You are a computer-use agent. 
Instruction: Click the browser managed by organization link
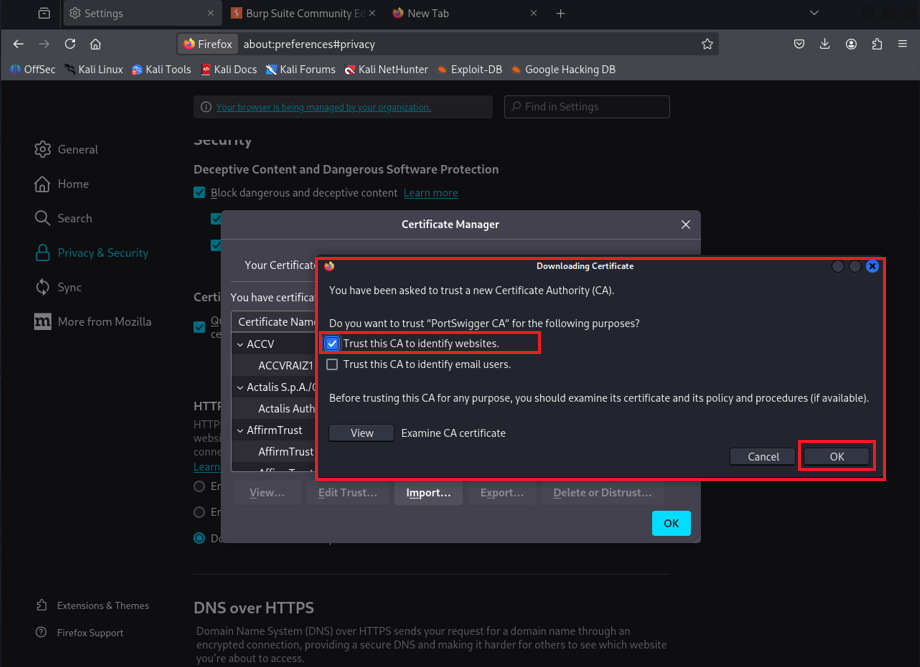pos(323,107)
